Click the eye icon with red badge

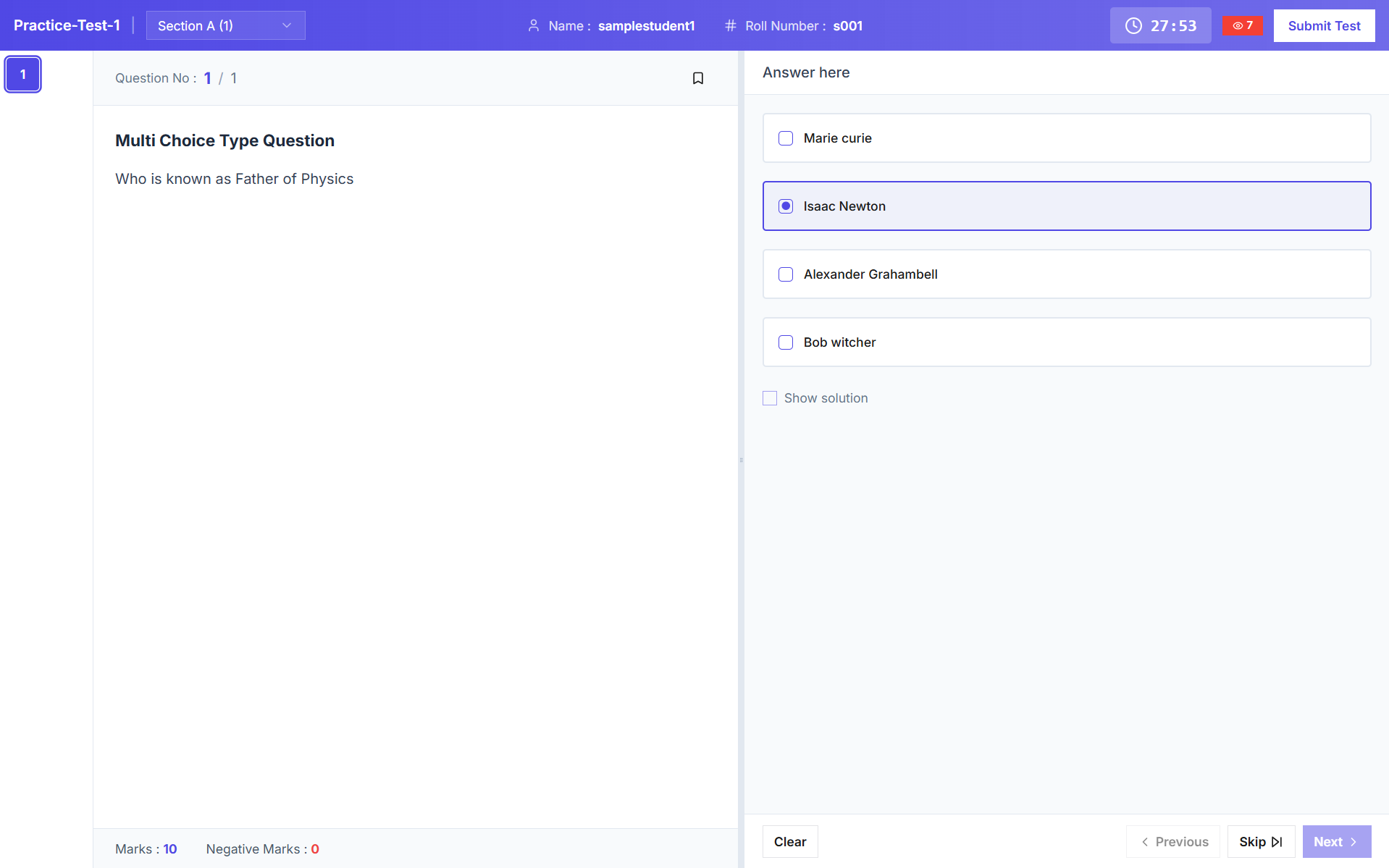(x=1241, y=25)
